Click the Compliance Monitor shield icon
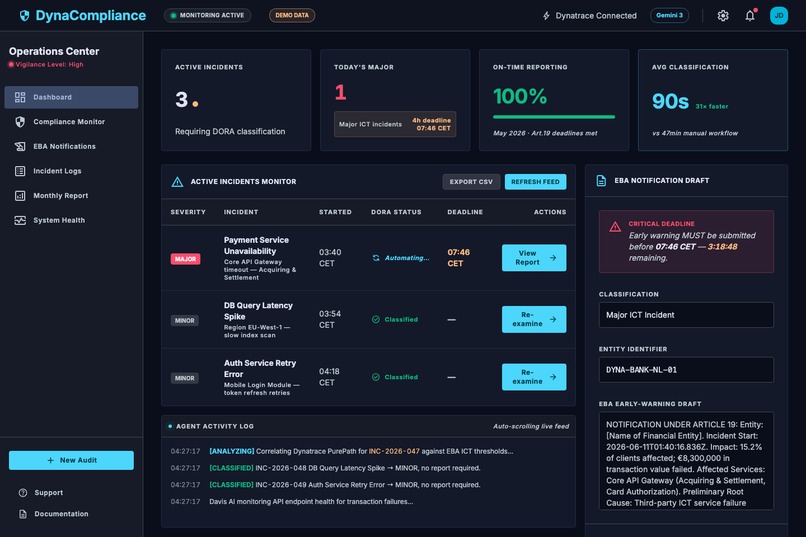The image size is (806, 537). [20, 122]
